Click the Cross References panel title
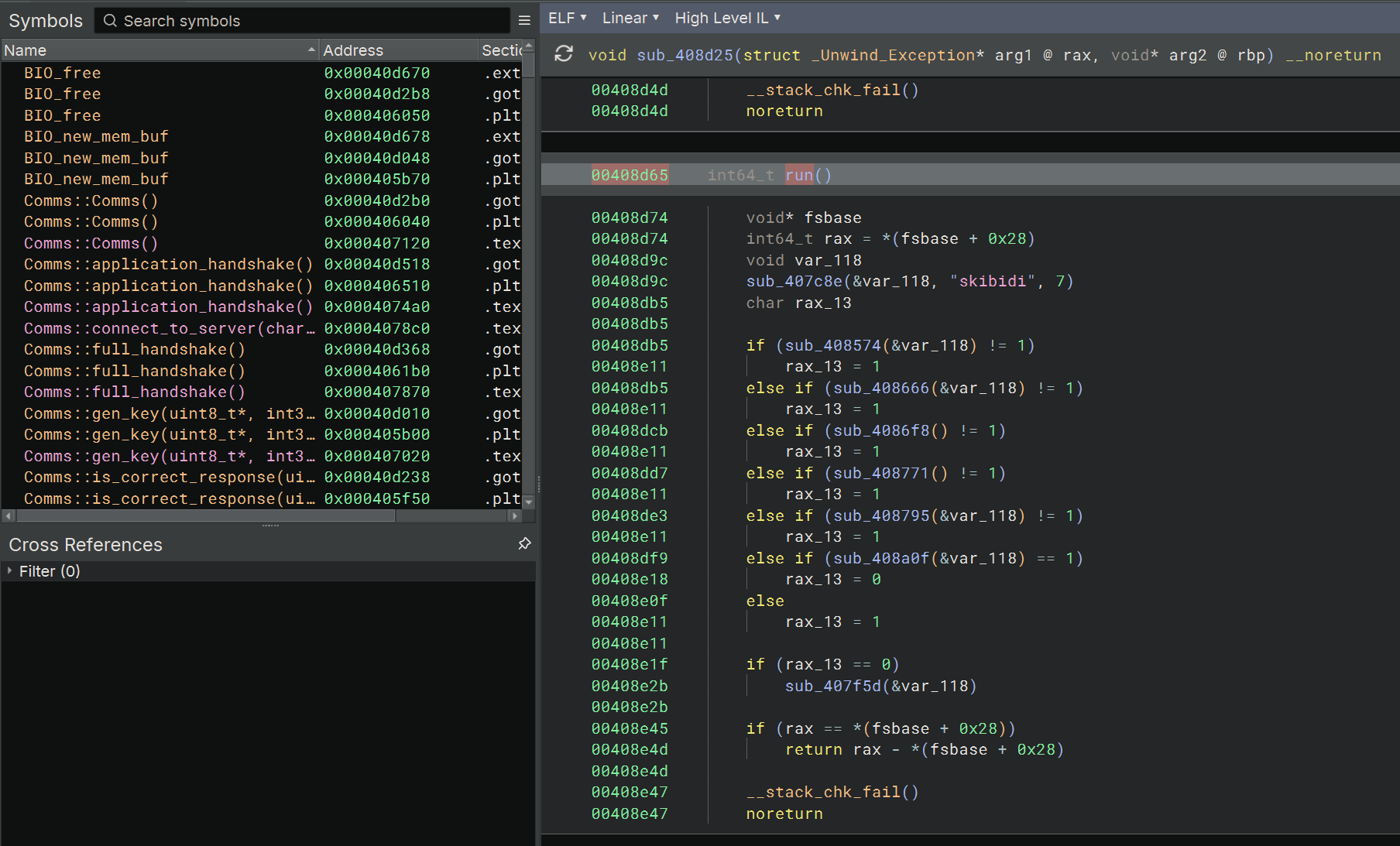This screenshot has height=846, width=1400. coord(85,544)
